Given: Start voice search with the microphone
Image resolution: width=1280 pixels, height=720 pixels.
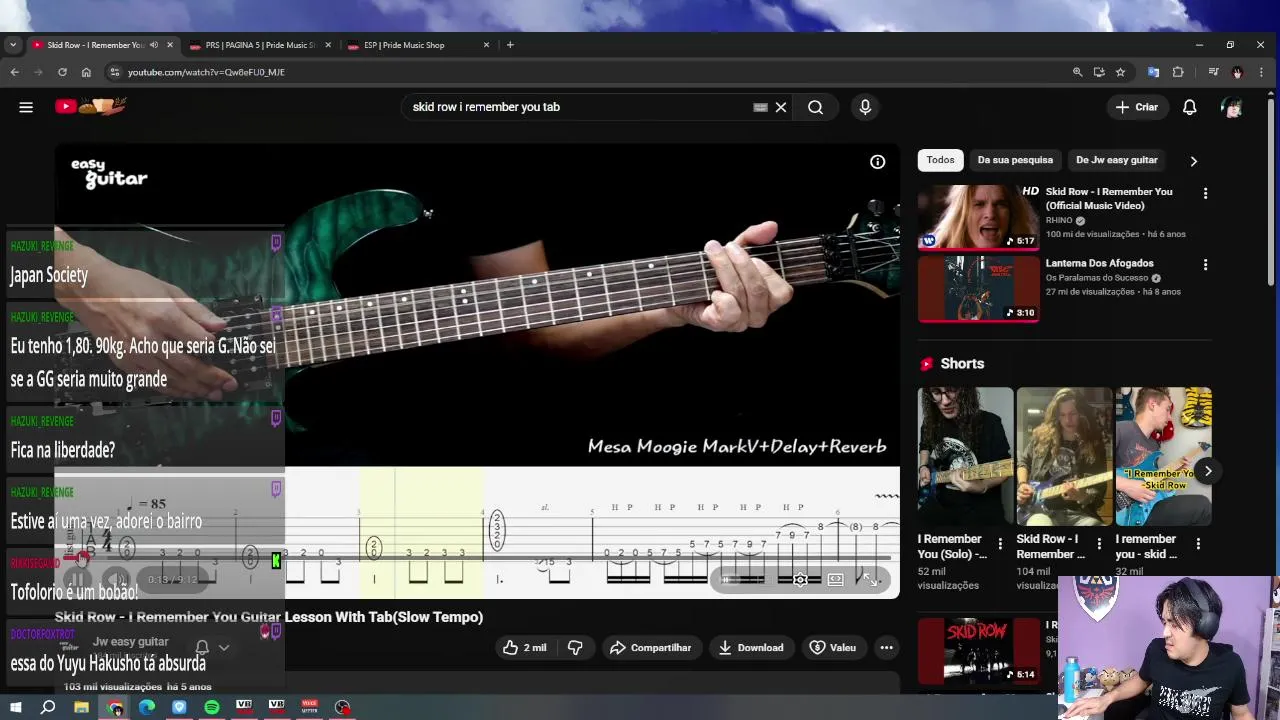Looking at the screenshot, I should (865, 107).
